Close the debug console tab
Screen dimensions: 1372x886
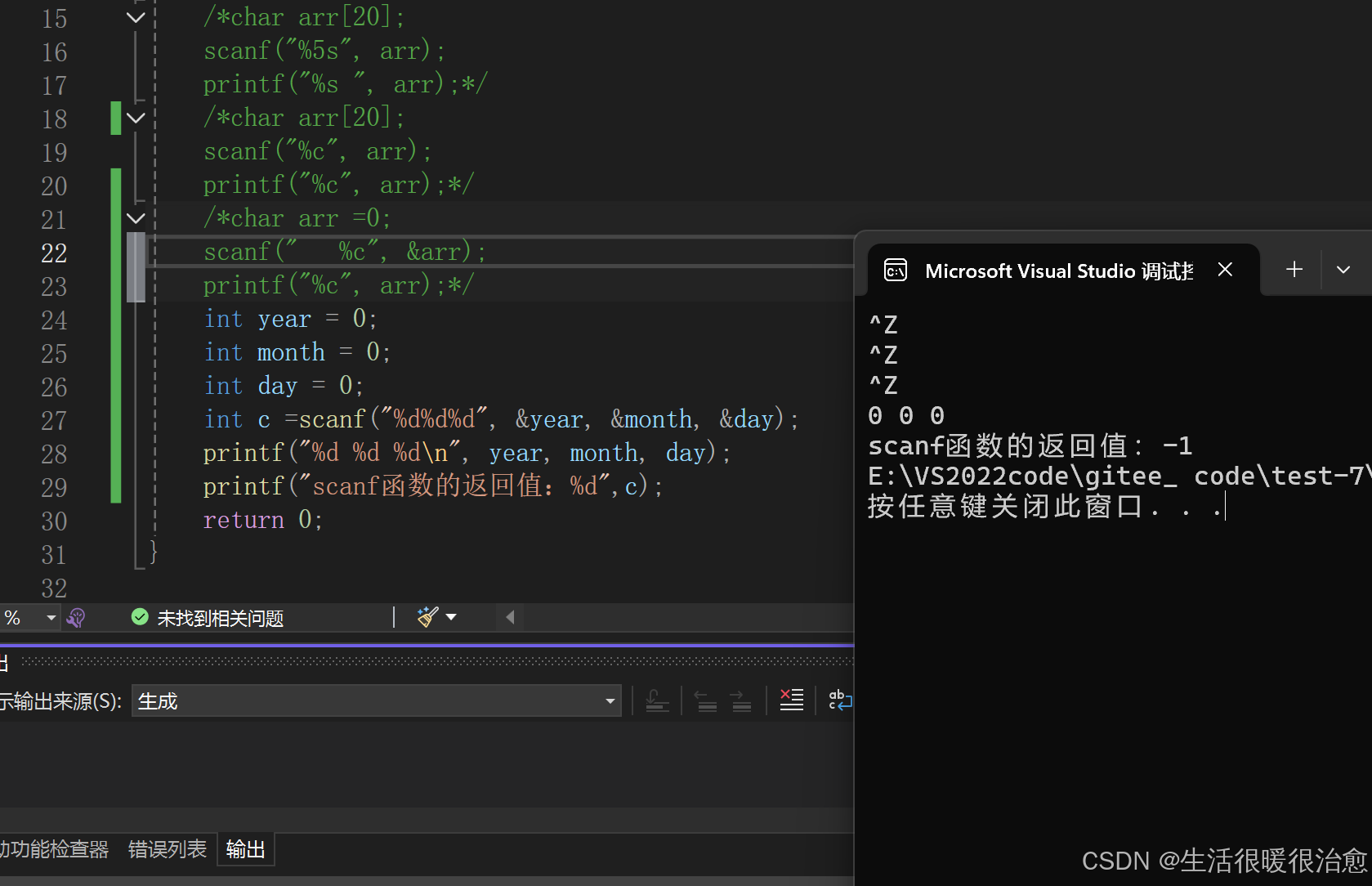point(1225,270)
